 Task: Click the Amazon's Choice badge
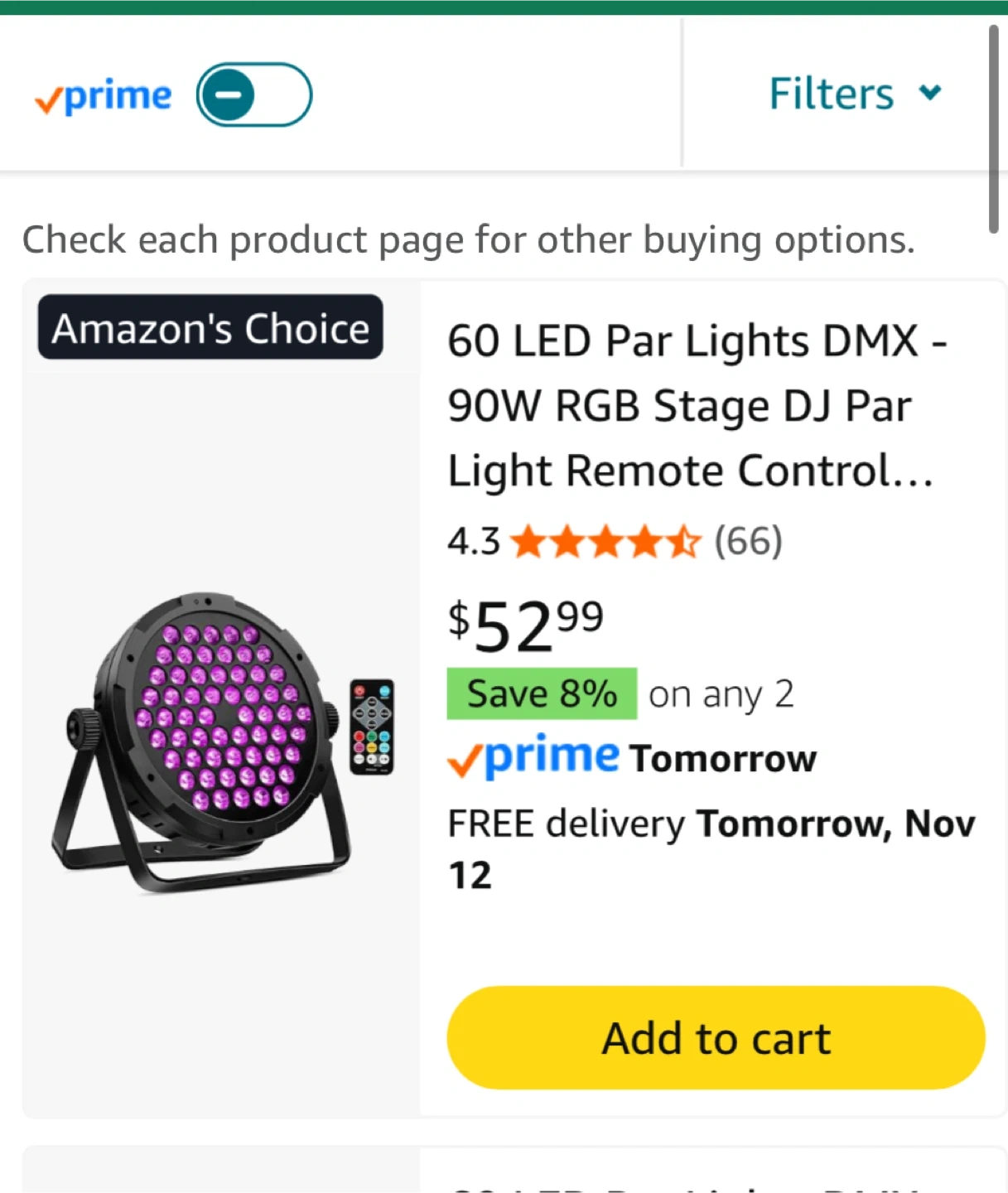pos(210,328)
